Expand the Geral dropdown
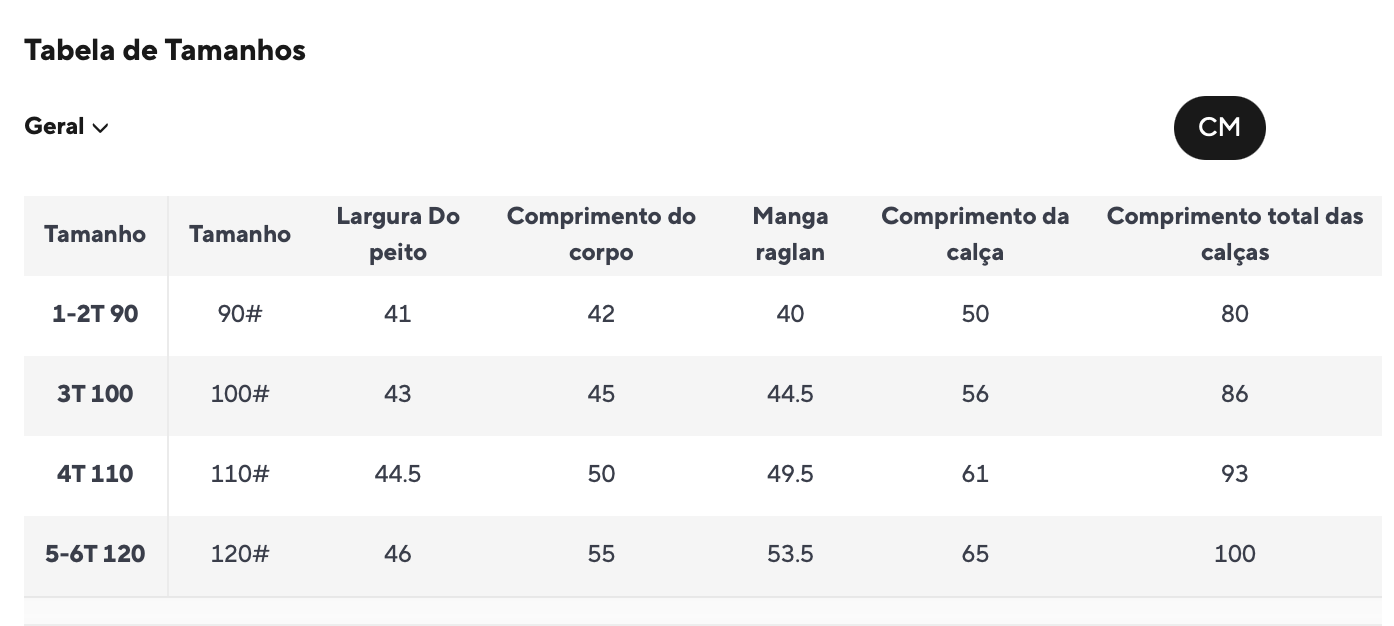Image resolution: width=1394 pixels, height=626 pixels. tap(66, 127)
